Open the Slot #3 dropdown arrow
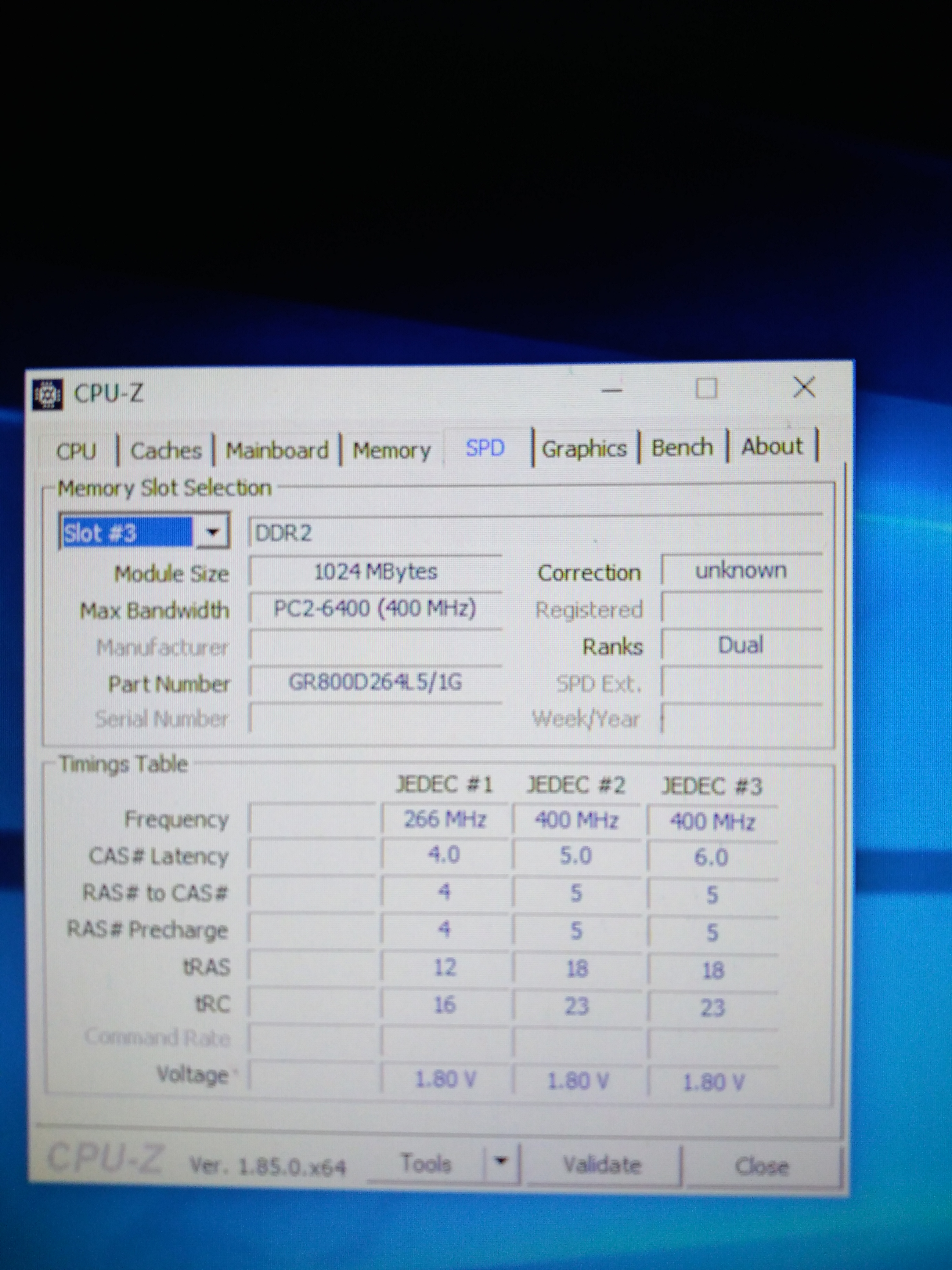952x1270 pixels. coord(212,532)
